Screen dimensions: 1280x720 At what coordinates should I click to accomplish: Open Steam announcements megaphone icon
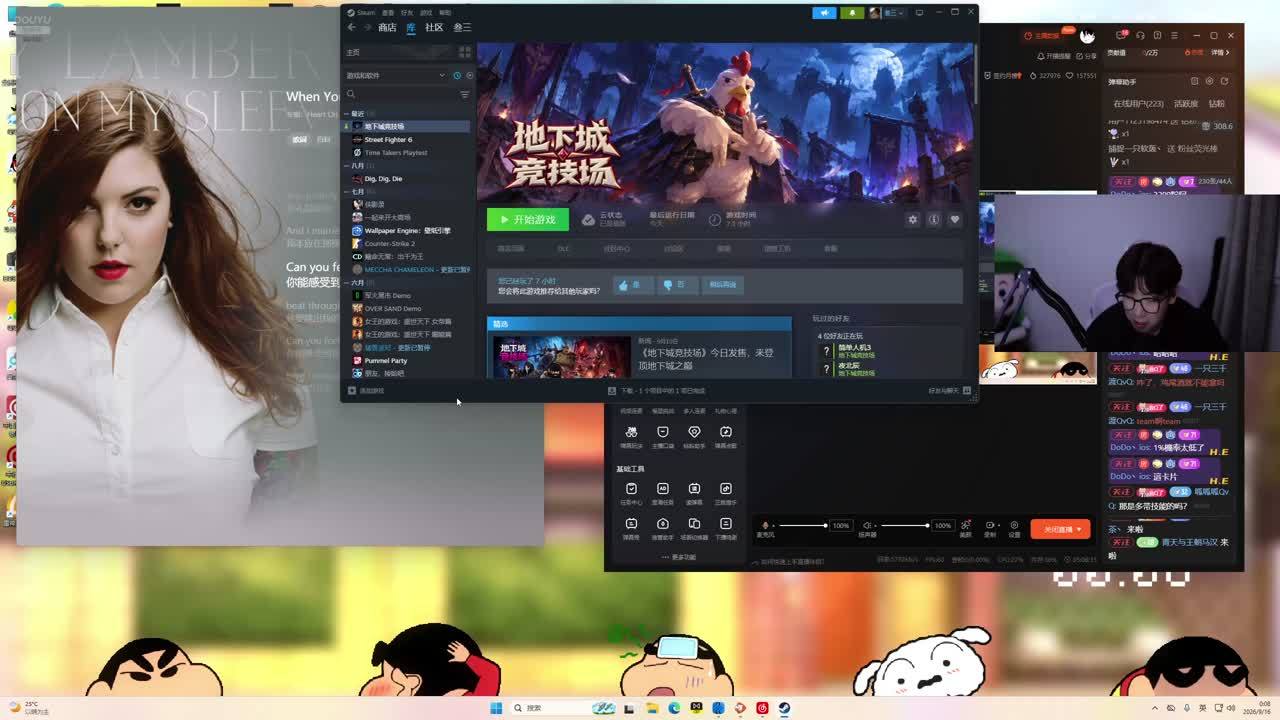click(824, 13)
